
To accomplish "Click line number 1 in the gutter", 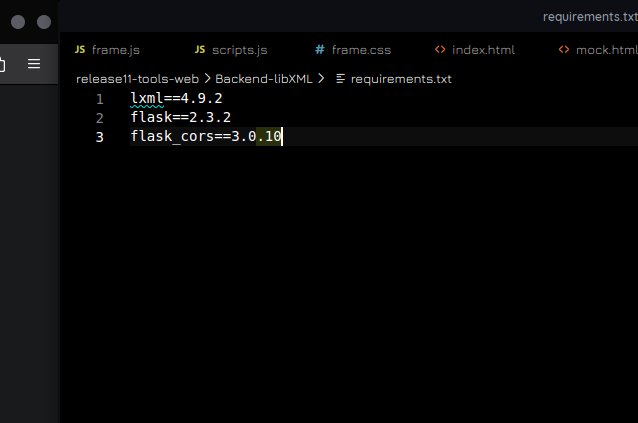I will pos(99,99).
